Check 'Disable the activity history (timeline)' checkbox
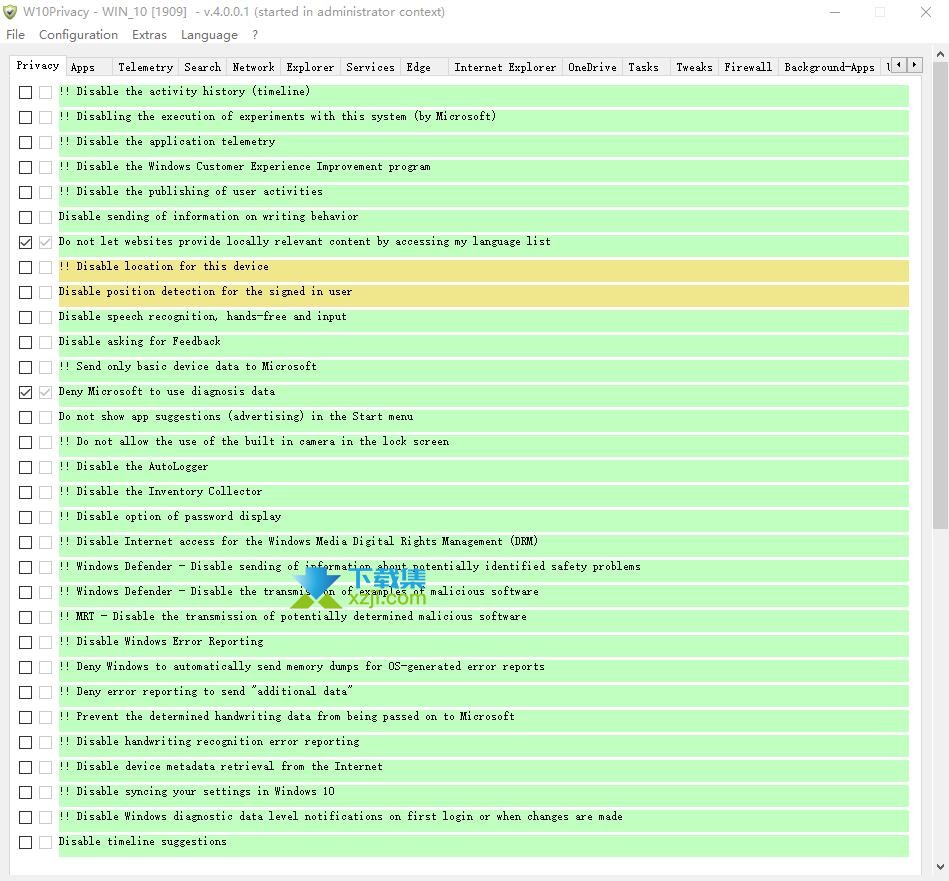Screen dimensions: 949x881 click(25, 92)
